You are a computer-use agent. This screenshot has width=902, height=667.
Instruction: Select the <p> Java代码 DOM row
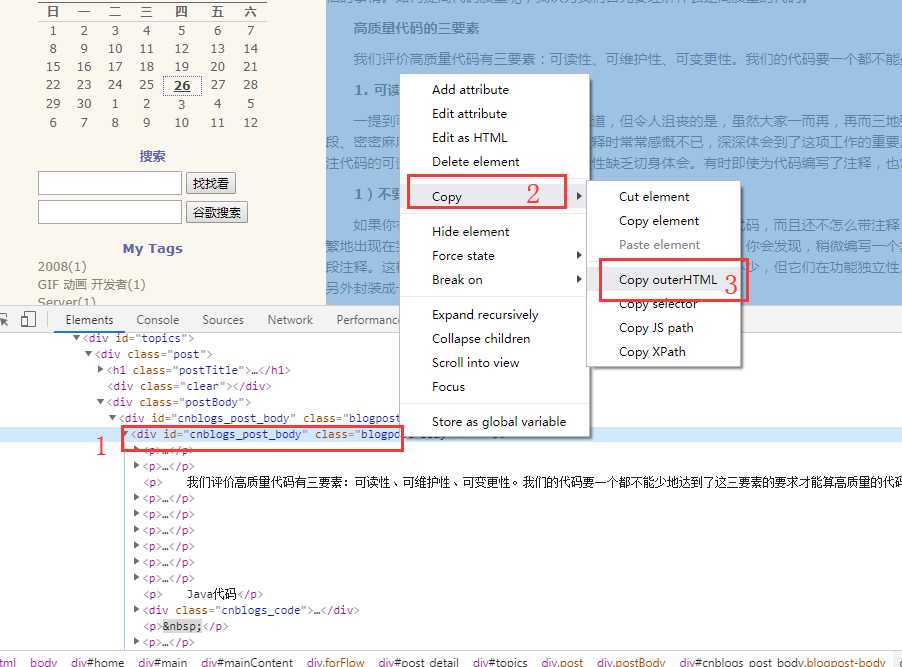point(203,594)
